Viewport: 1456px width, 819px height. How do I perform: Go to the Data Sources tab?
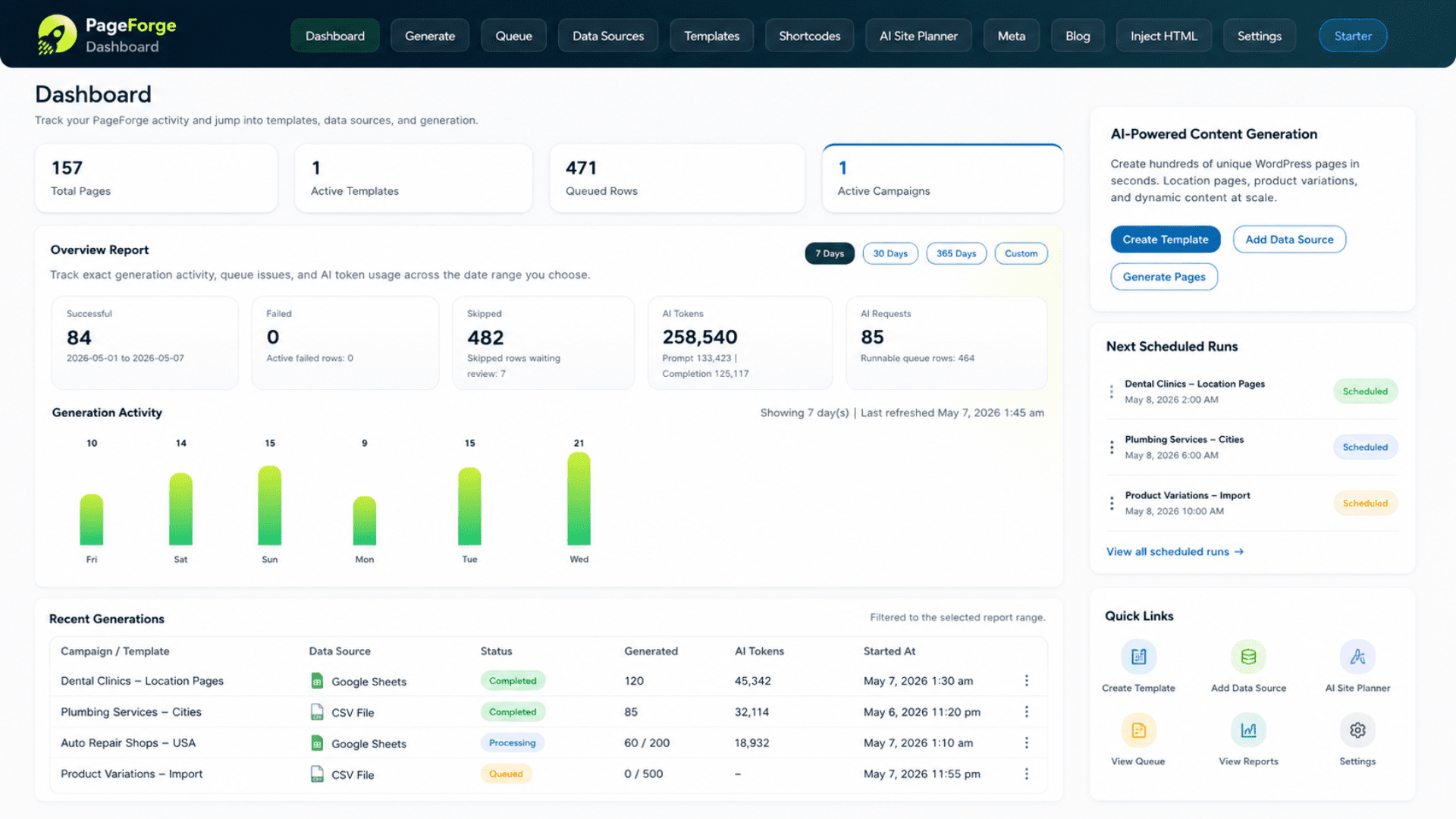608,36
